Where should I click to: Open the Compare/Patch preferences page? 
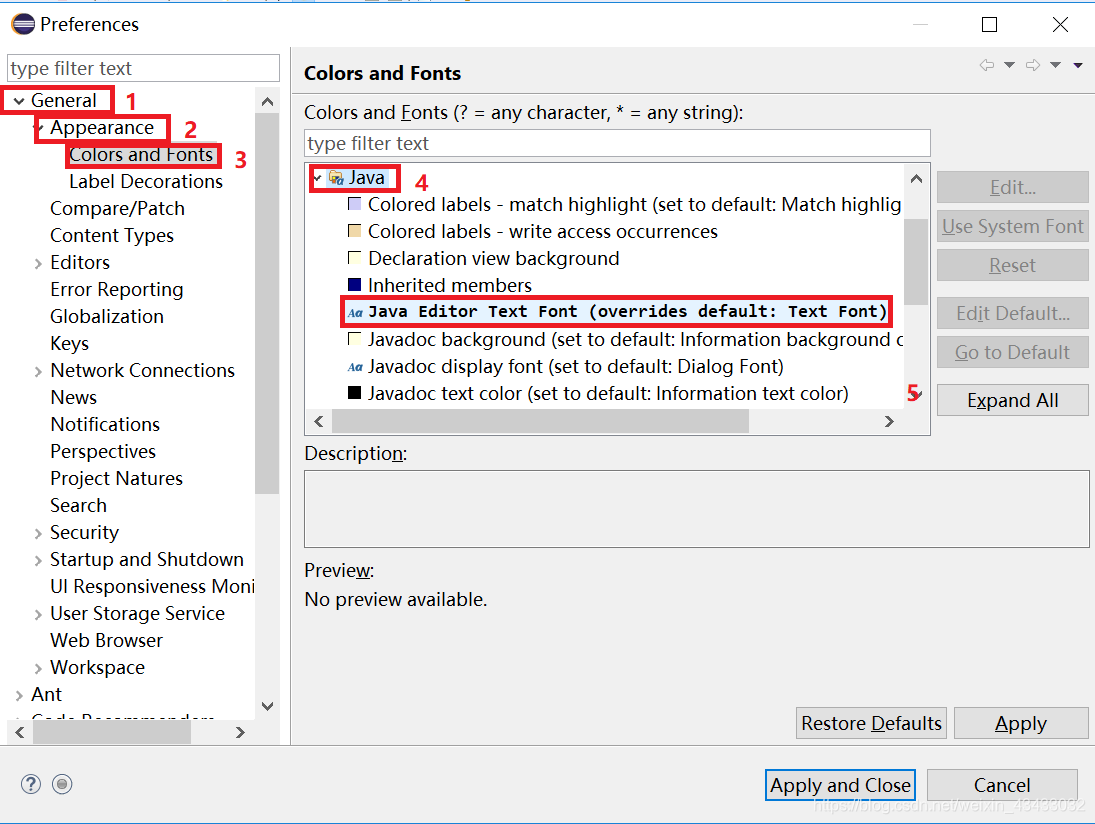117,209
